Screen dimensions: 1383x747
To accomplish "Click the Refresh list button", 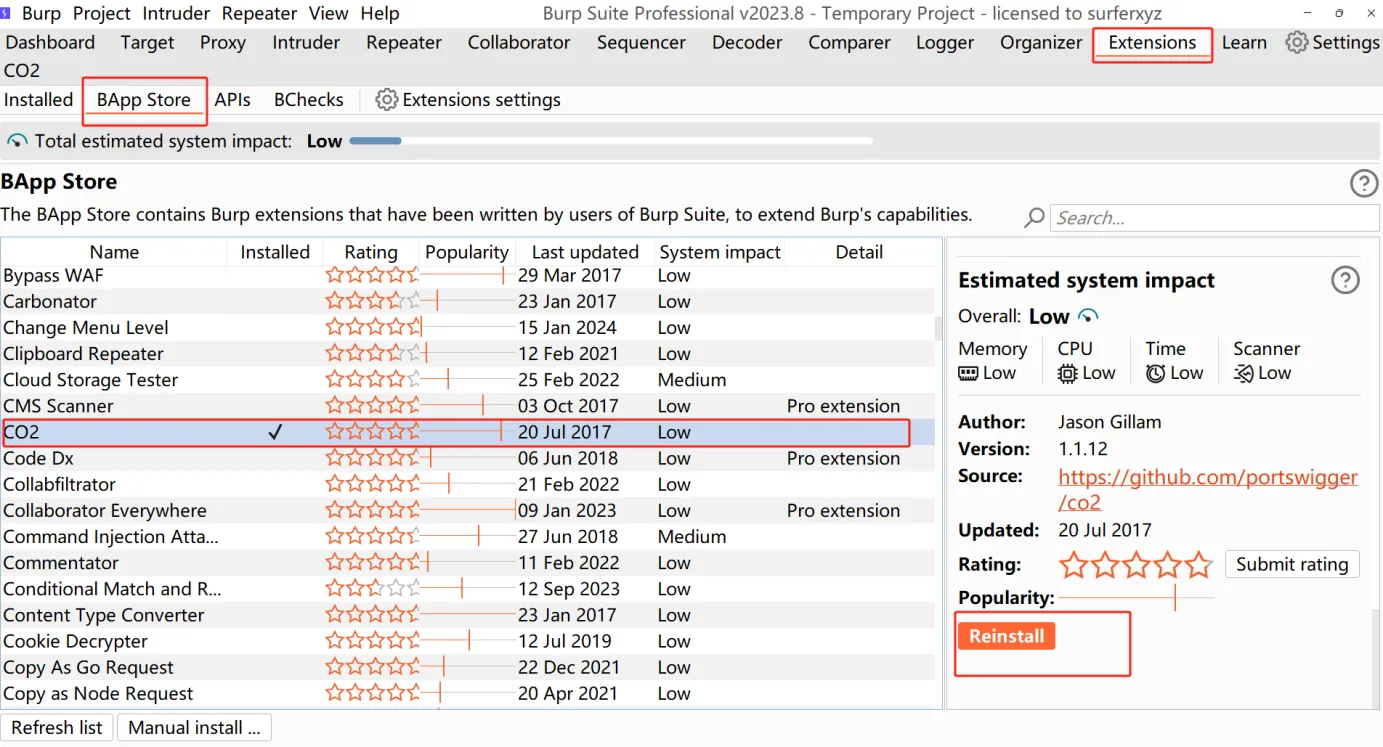I will (x=57, y=728).
